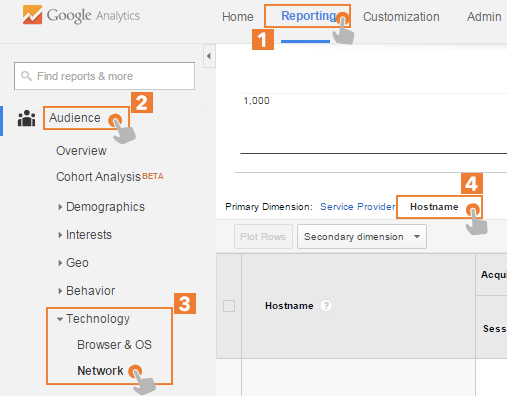Click the search magnifier icon
The width and height of the screenshot is (507, 396).
(26, 76)
